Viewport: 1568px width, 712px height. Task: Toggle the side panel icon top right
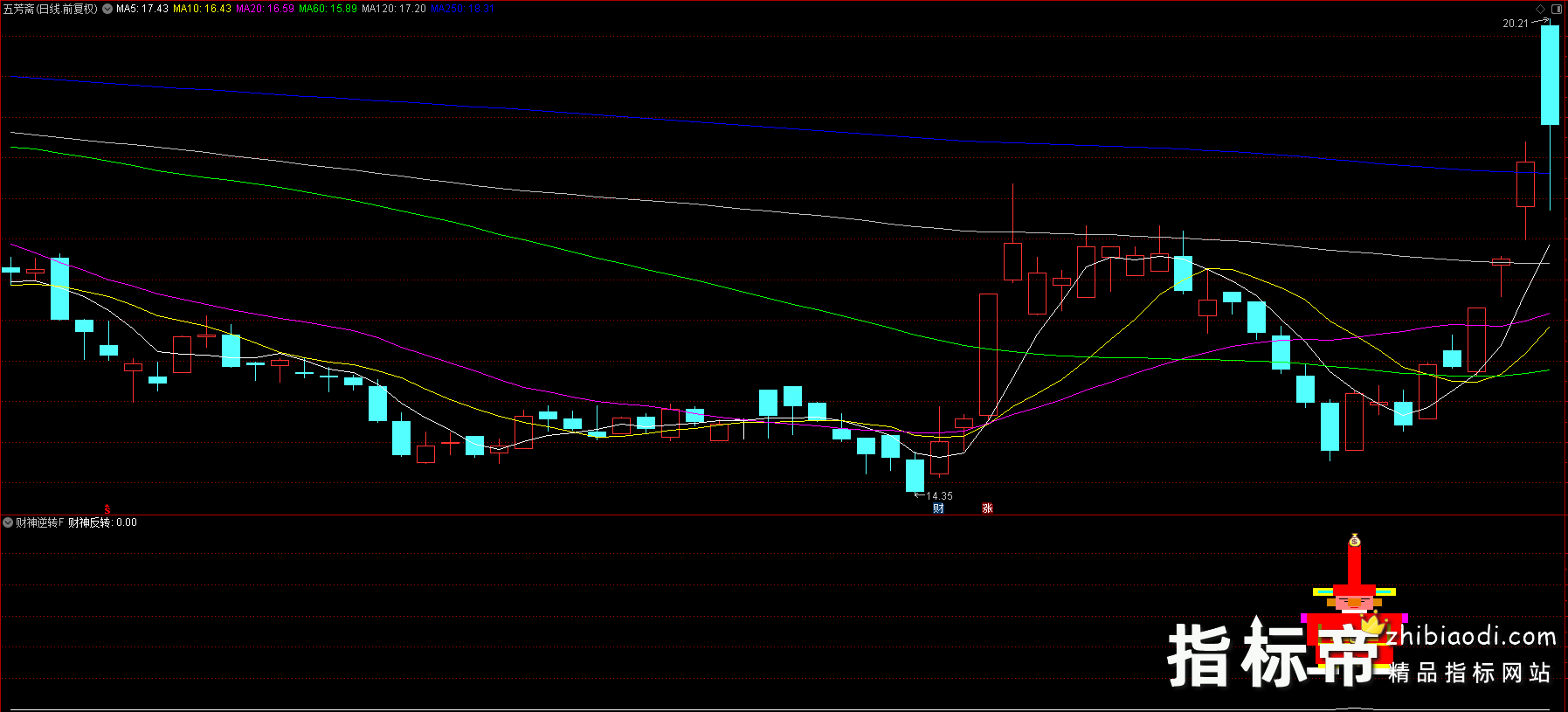click(x=1556, y=9)
